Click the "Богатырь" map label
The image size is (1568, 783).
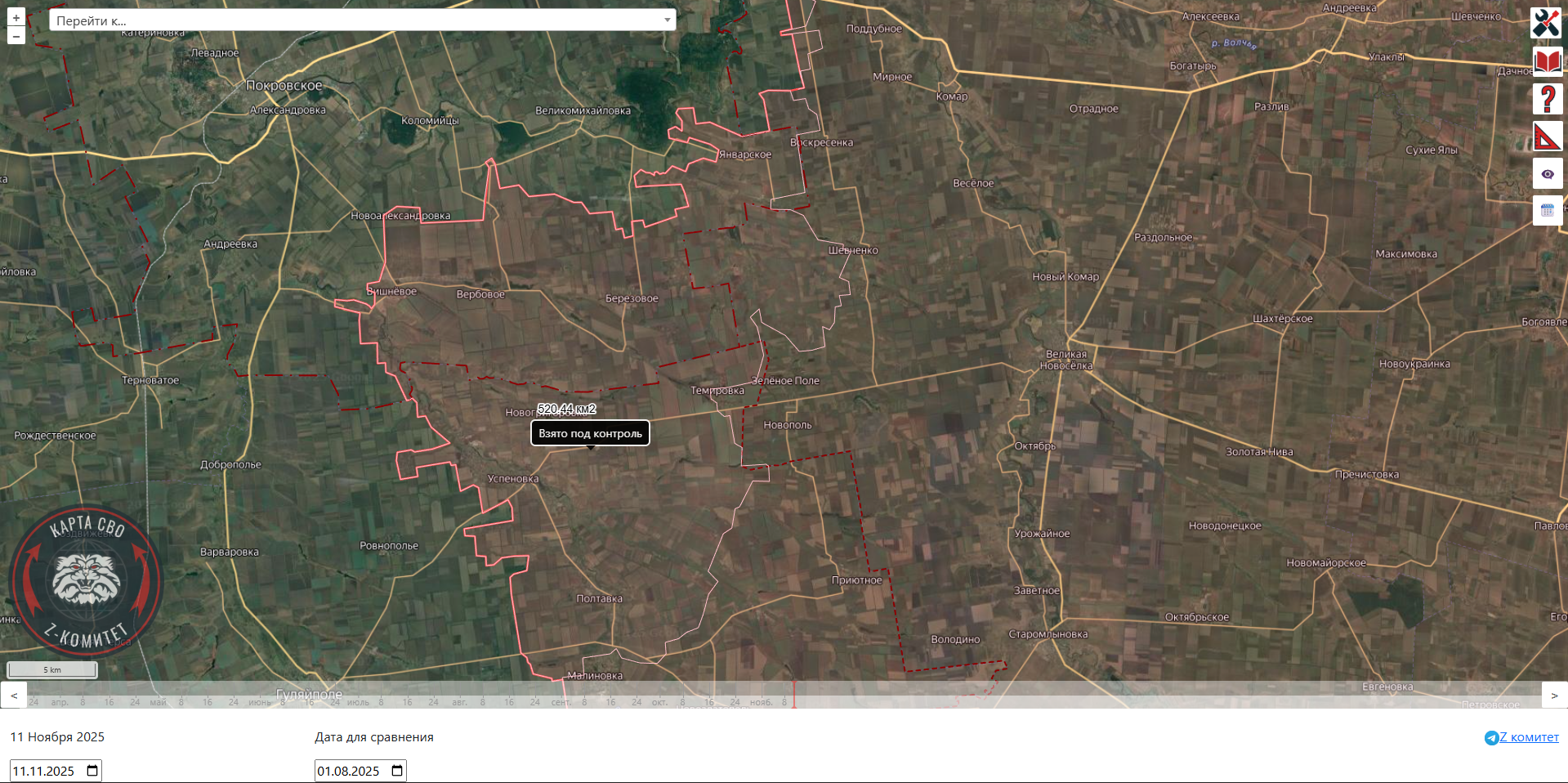1193,66
